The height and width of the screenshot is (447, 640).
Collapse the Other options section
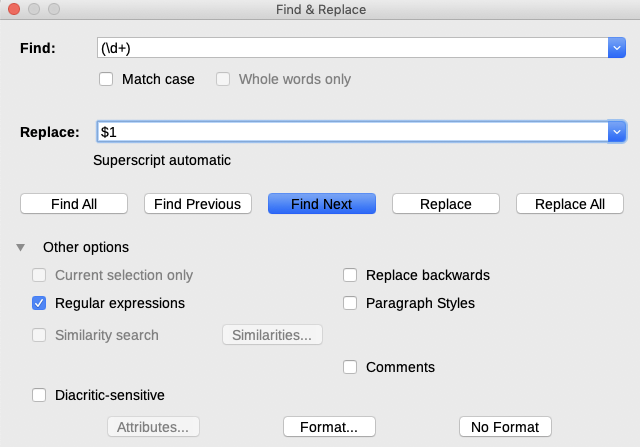pos(22,247)
